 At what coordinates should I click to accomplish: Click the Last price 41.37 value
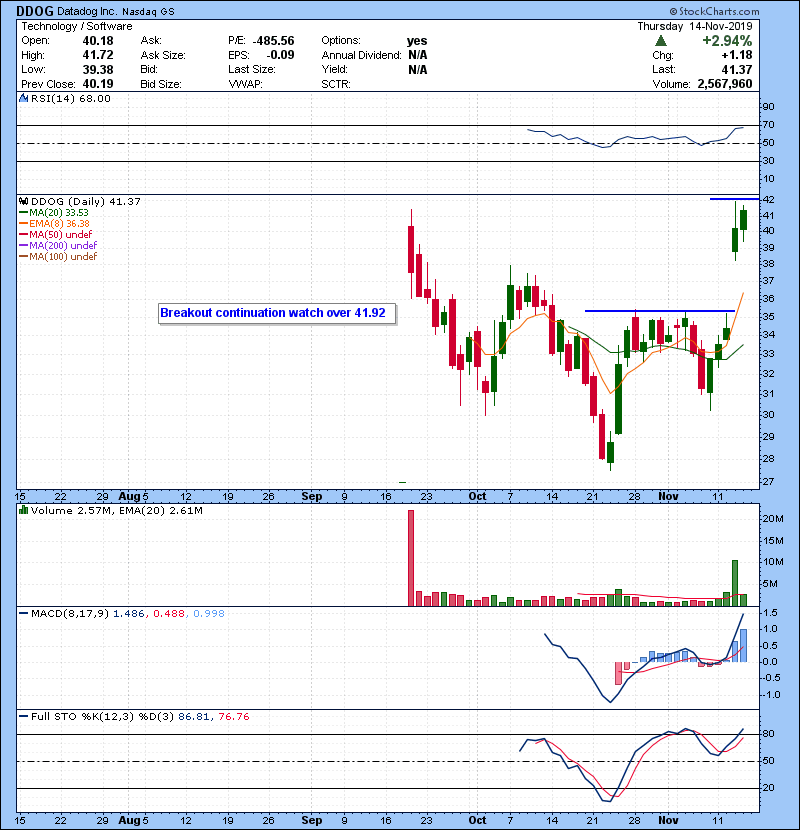[736, 69]
